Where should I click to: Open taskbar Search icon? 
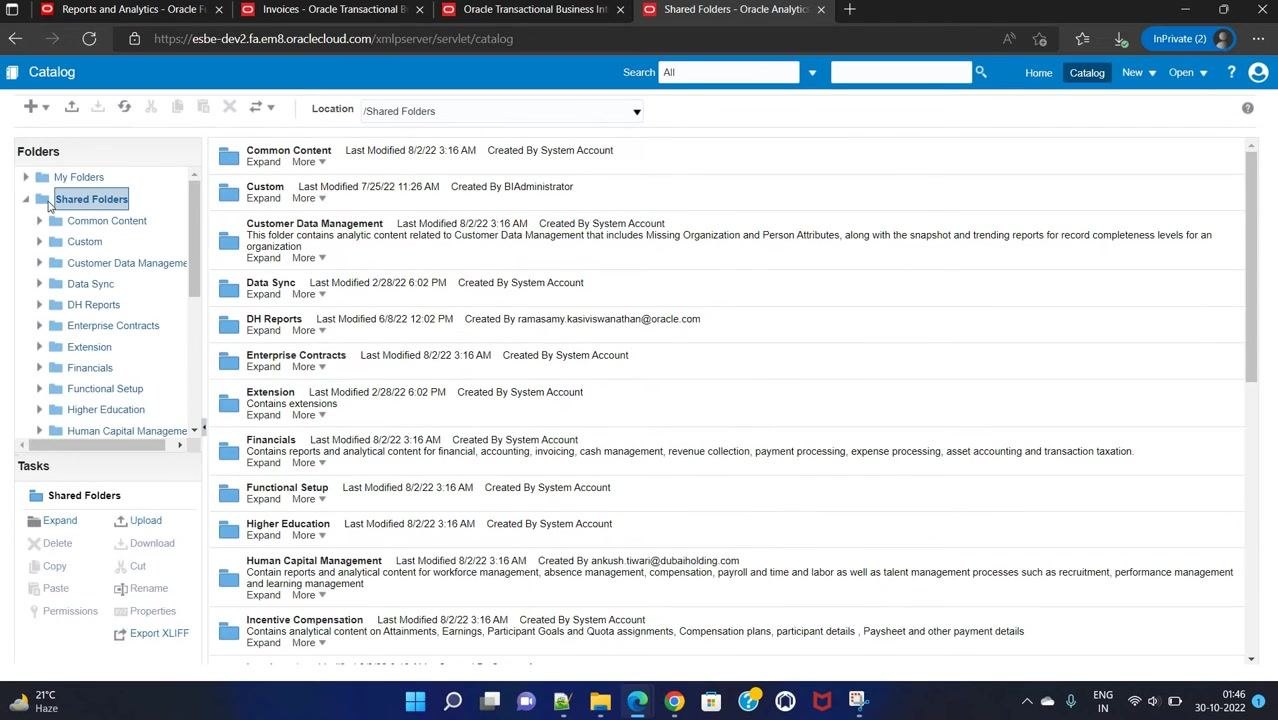[452, 701]
